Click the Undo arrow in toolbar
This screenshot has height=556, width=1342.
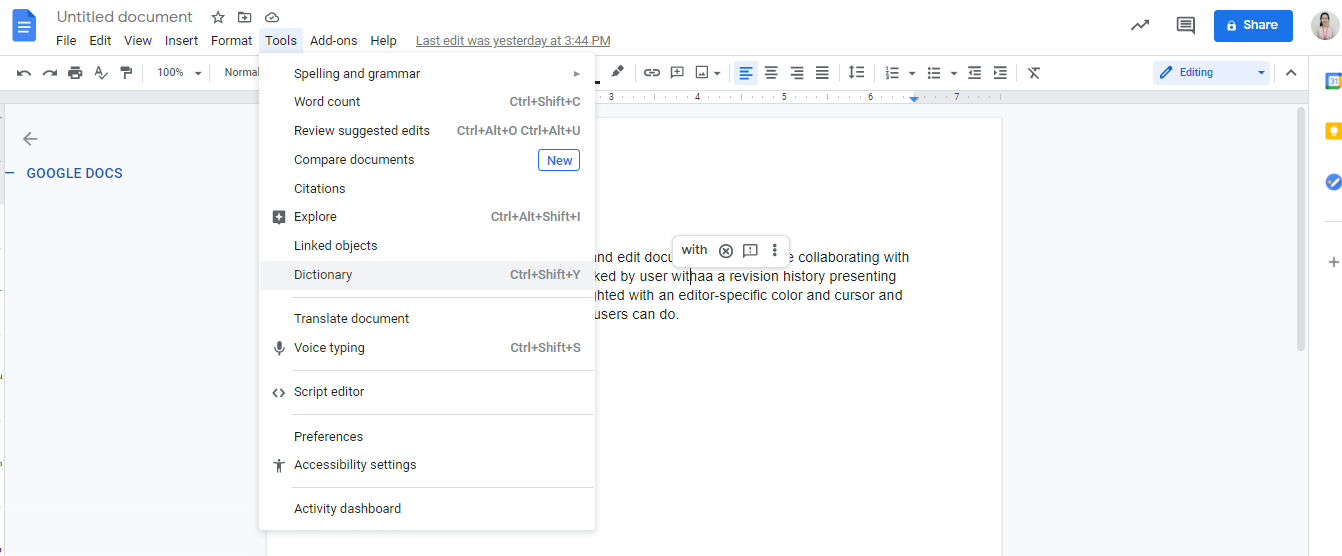tap(24, 73)
